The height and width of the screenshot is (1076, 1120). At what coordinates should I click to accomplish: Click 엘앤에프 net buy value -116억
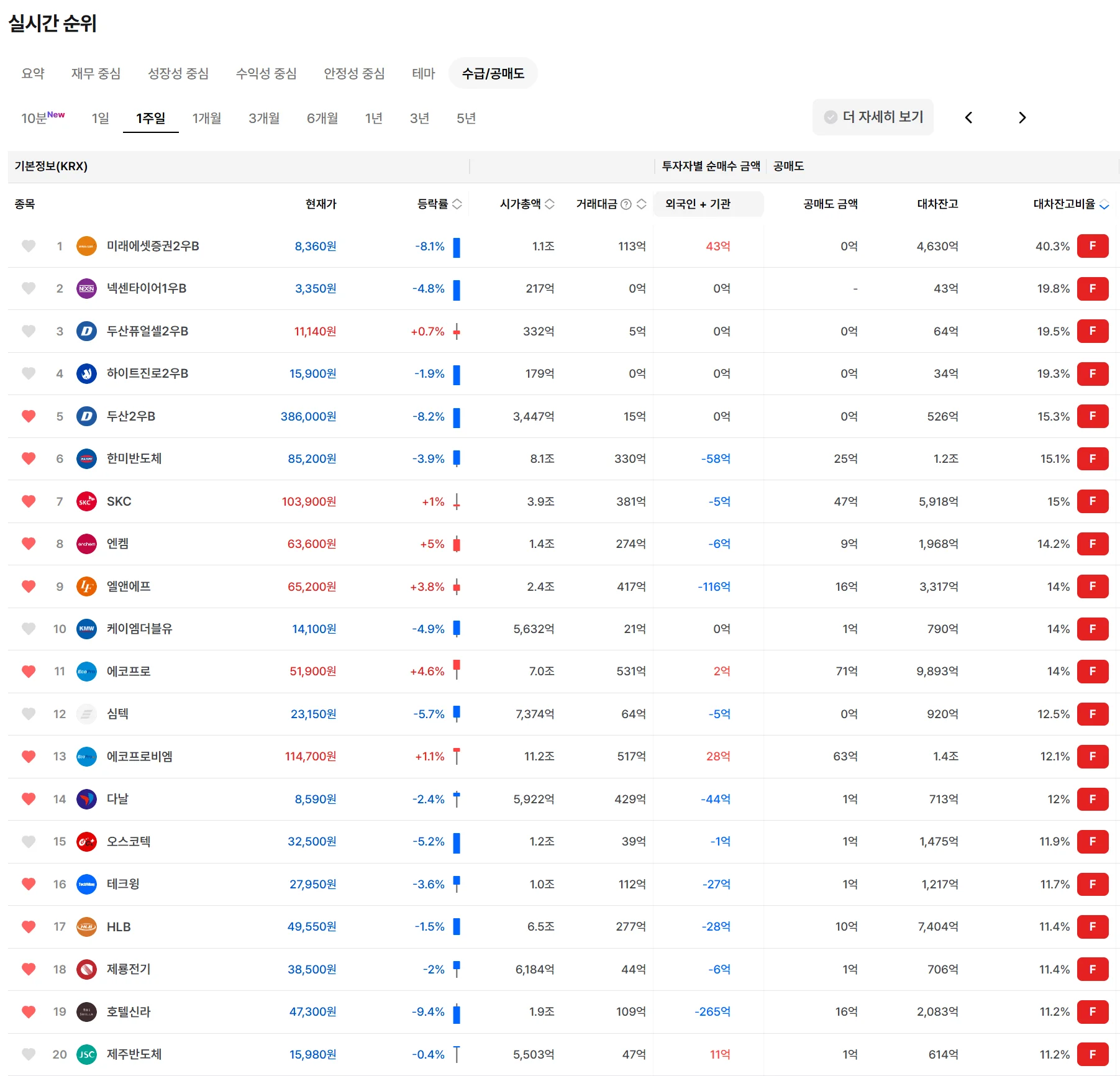tap(714, 586)
